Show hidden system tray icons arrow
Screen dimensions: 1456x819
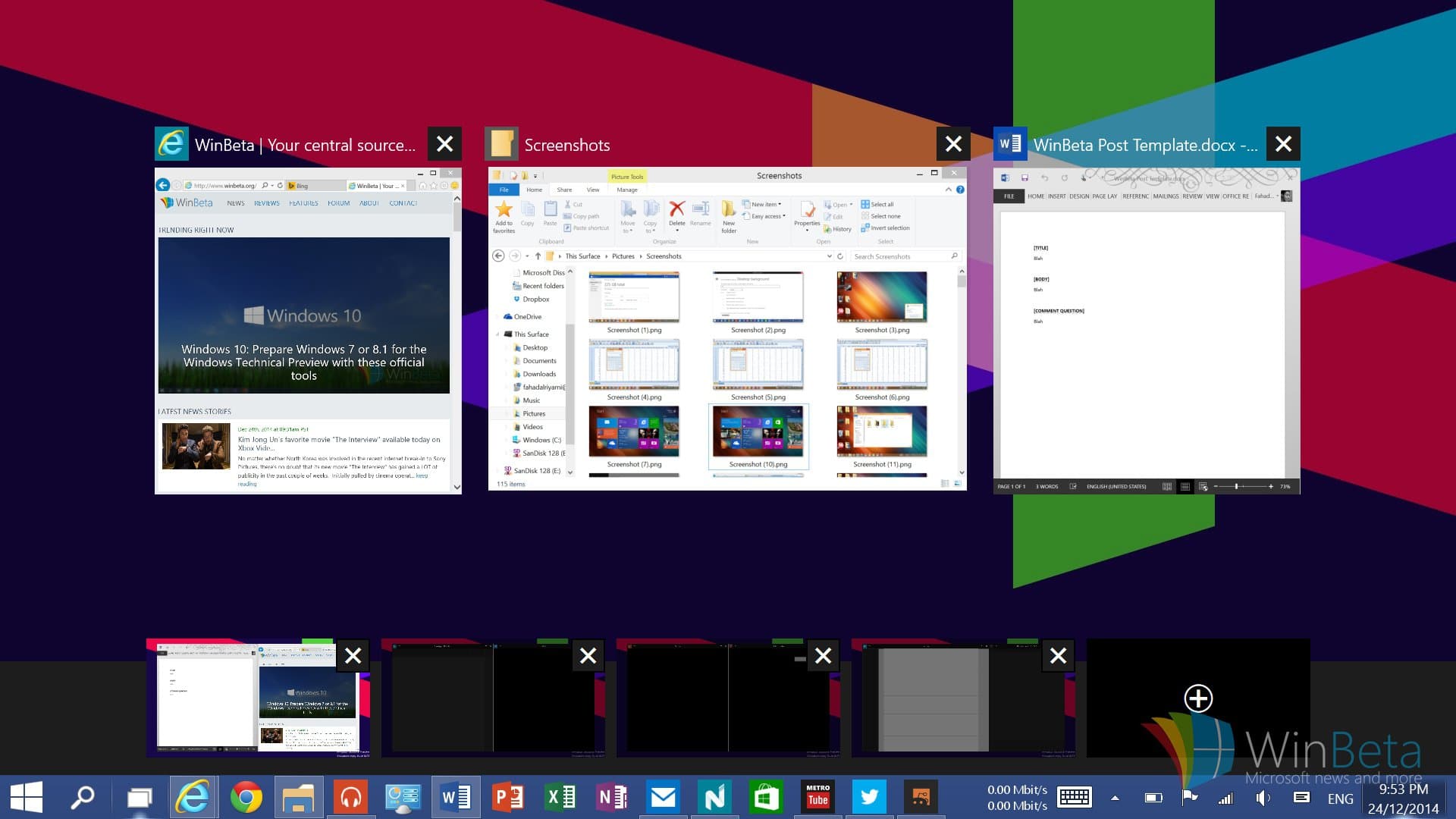[1115, 798]
